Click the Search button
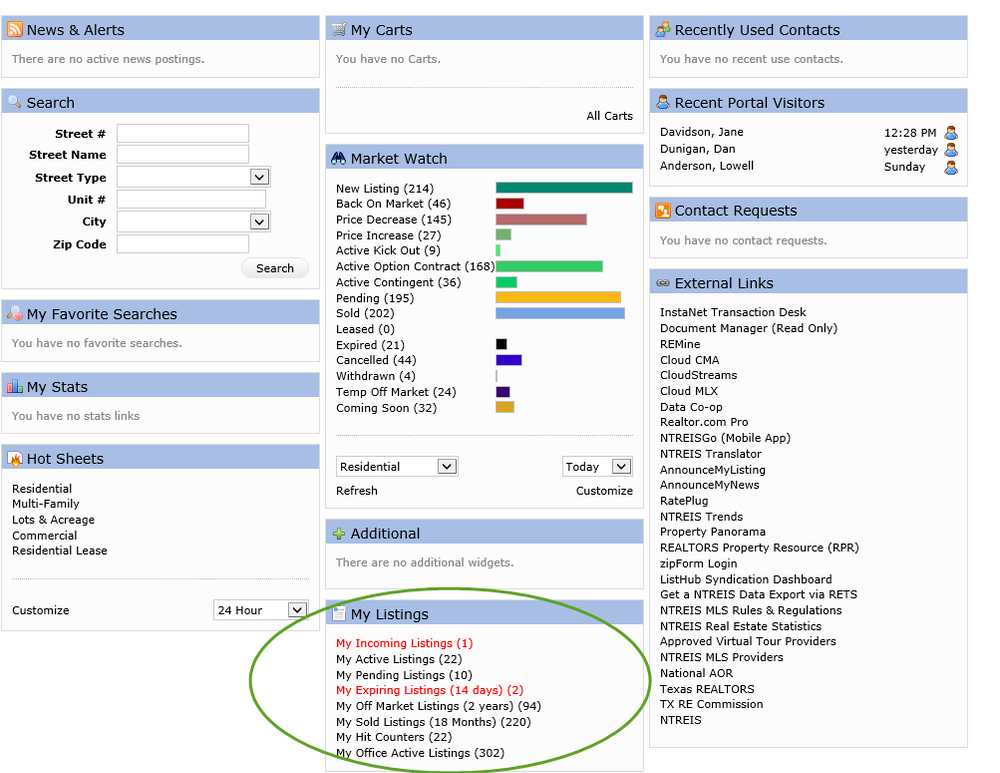The image size is (1000, 773). [275, 268]
